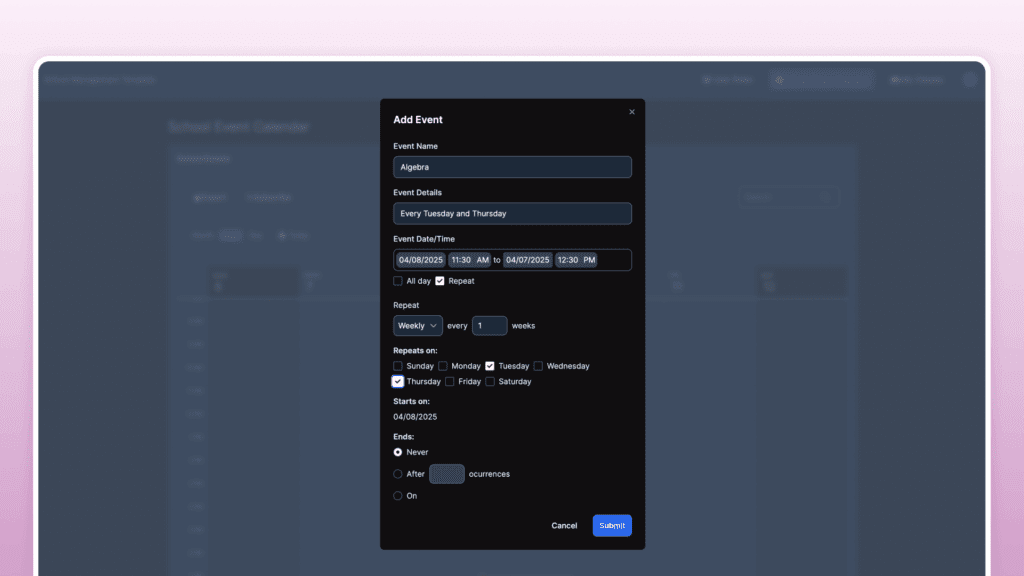Image resolution: width=1024 pixels, height=576 pixels.
Task: Click the Cancel button
Action: (x=564, y=526)
